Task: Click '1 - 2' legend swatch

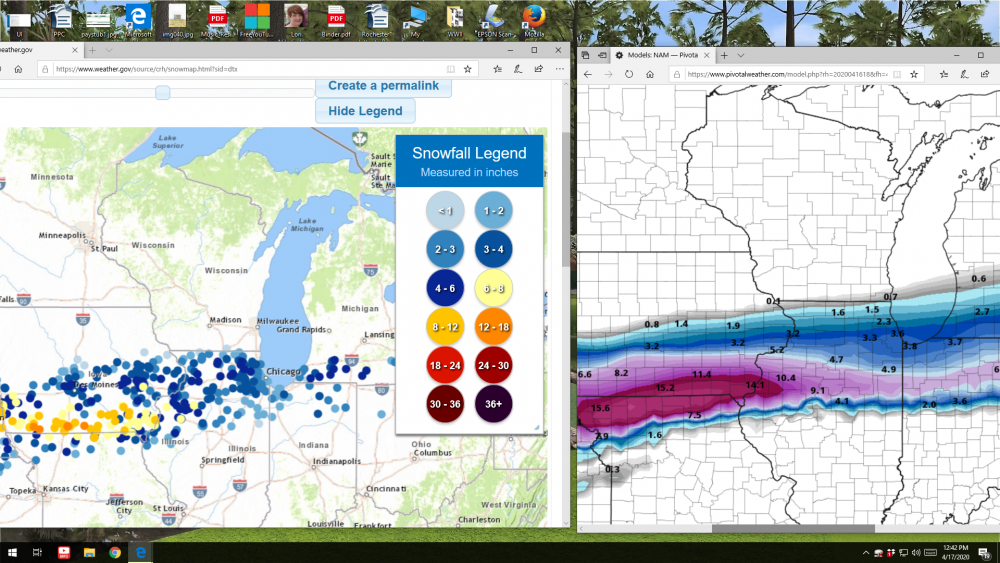Action: click(494, 210)
